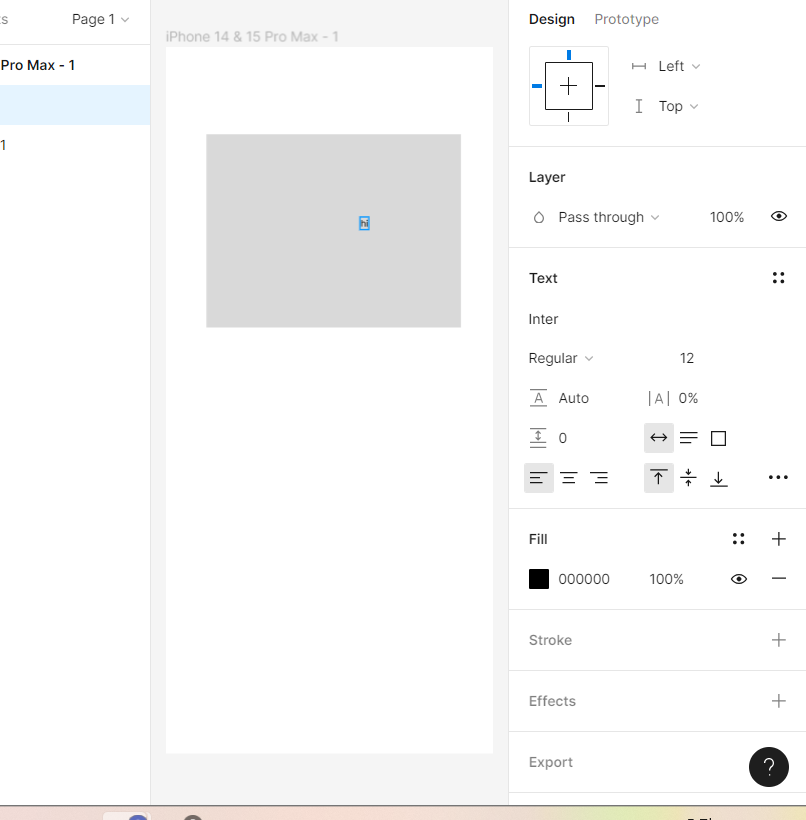Open fill style library icon
The height and width of the screenshot is (820, 806).
coord(739,539)
